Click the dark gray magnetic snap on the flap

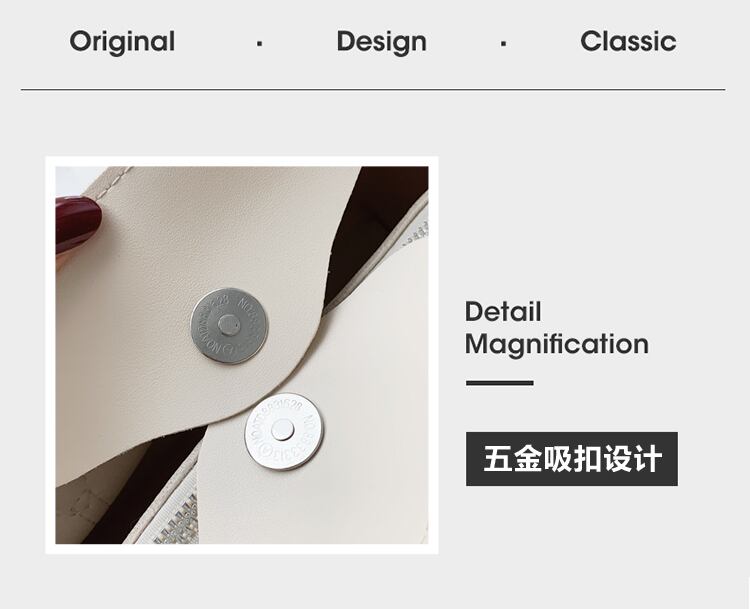click(229, 325)
